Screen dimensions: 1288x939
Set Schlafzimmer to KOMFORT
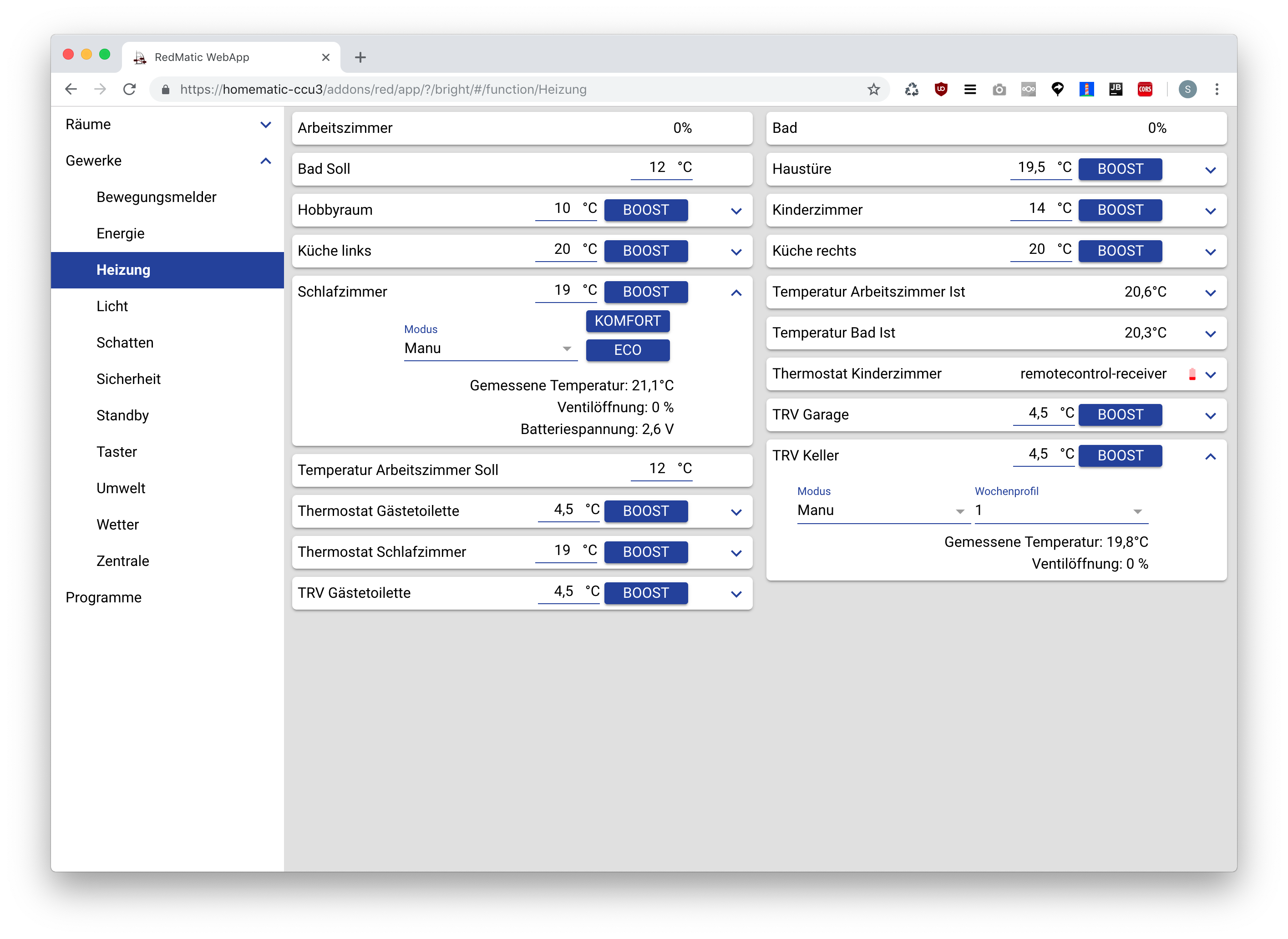click(627, 321)
